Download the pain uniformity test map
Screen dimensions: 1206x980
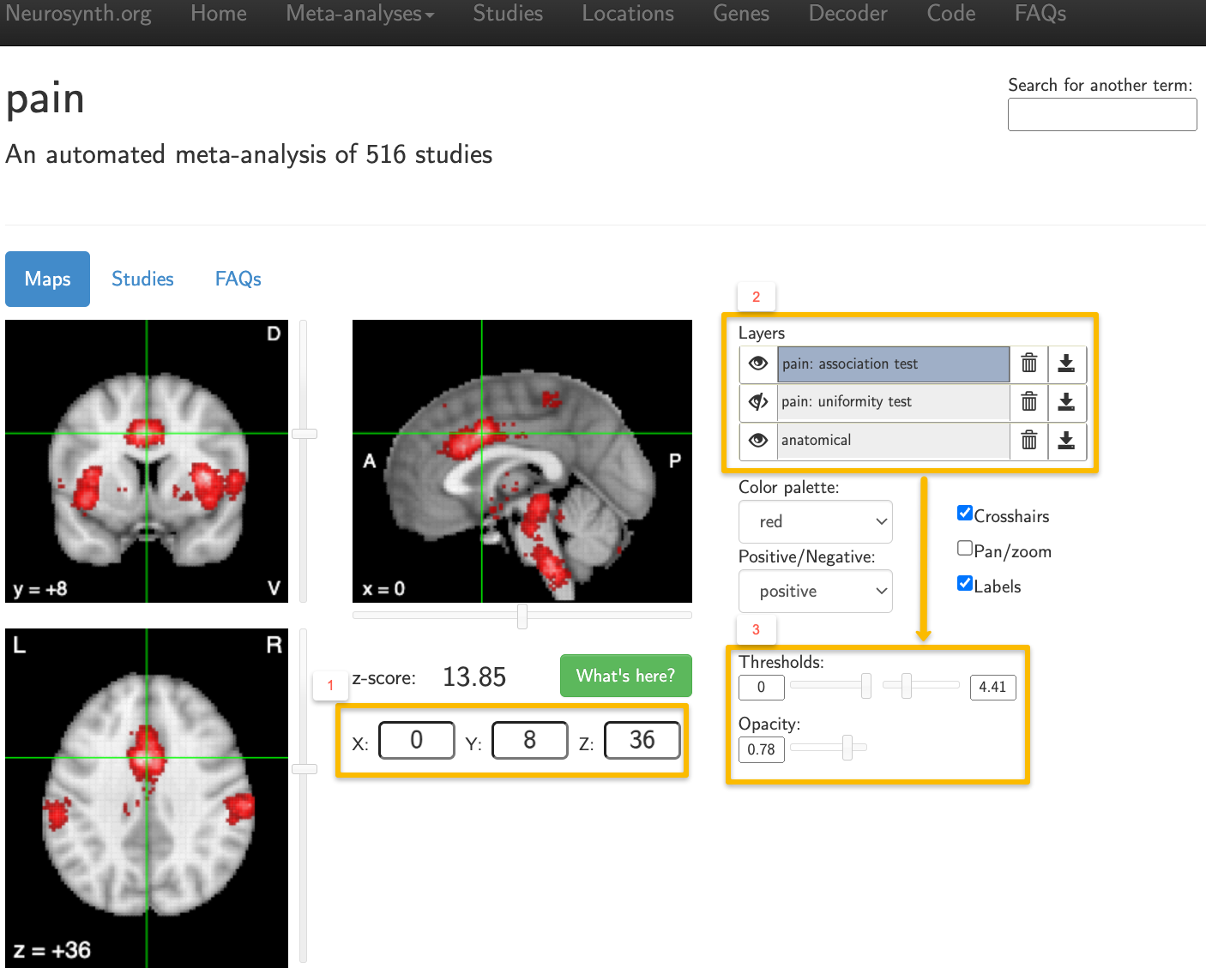pyautogui.click(x=1066, y=401)
